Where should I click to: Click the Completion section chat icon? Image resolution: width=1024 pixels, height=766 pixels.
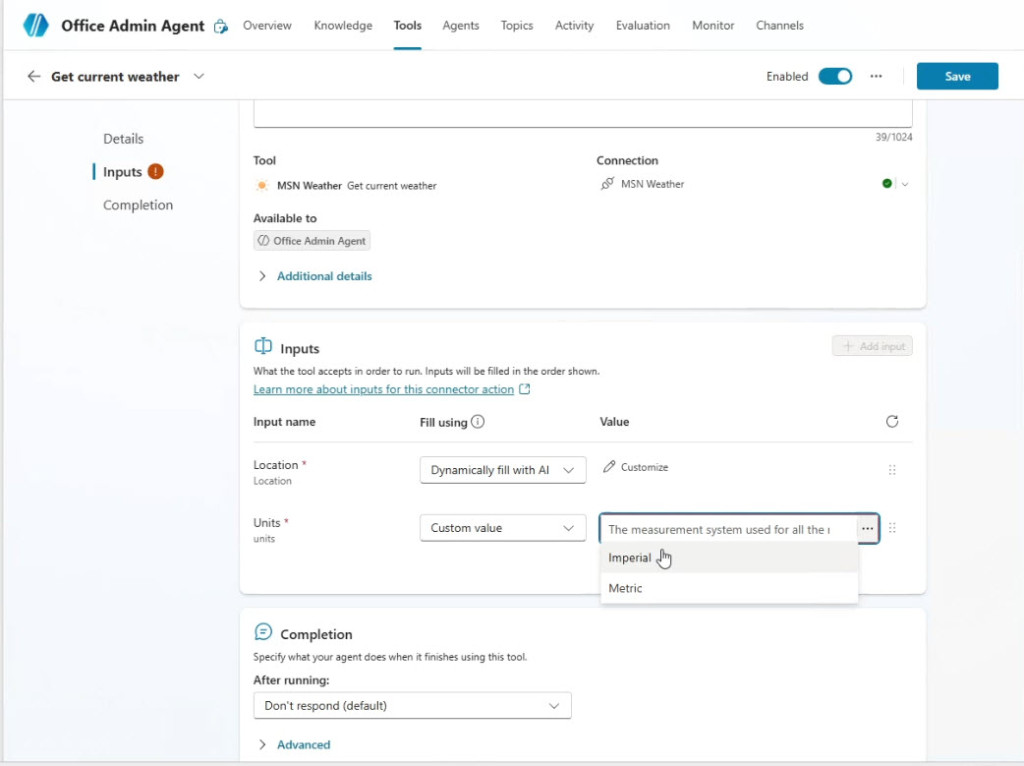[263, 632]
